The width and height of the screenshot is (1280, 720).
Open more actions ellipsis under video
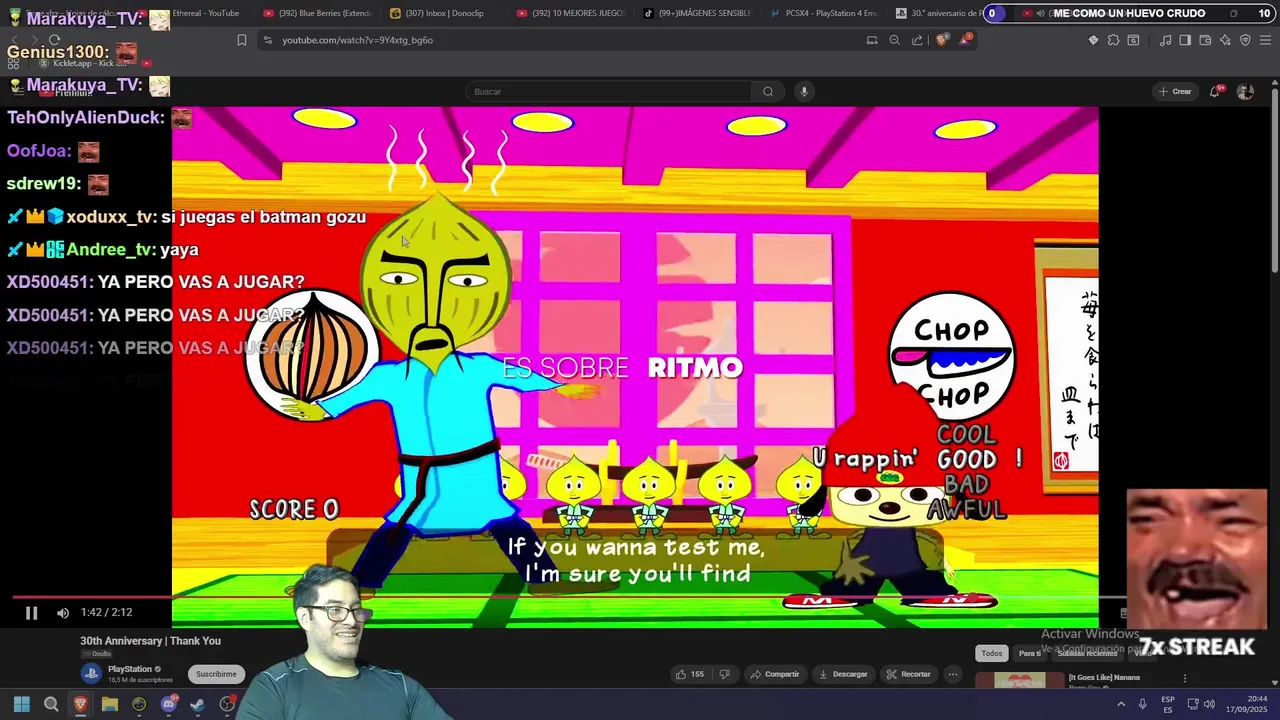(x=953, y=674)
